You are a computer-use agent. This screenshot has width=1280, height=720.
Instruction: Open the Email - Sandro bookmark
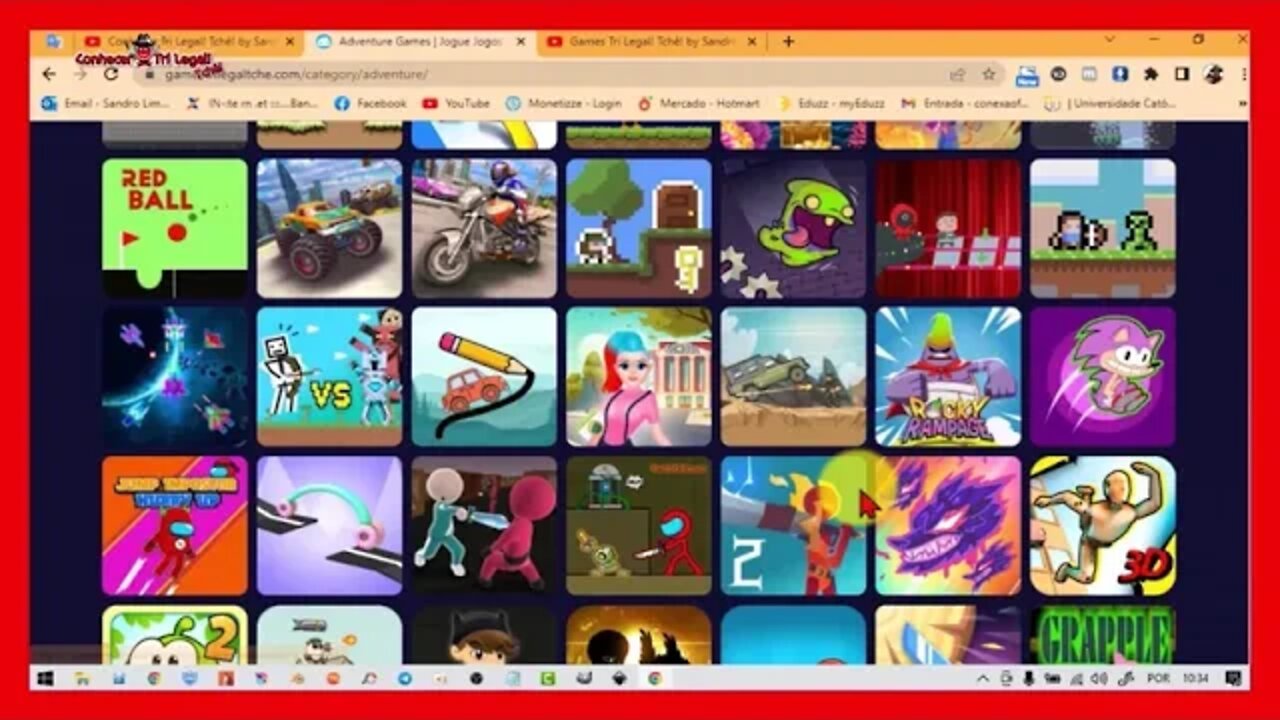tap(105, 103)
